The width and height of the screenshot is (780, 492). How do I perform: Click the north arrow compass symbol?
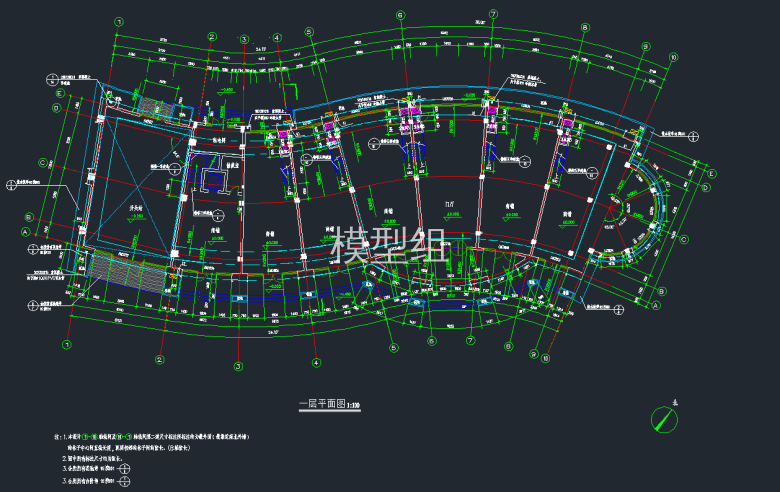pyautogui.click(x=664, y=419)
